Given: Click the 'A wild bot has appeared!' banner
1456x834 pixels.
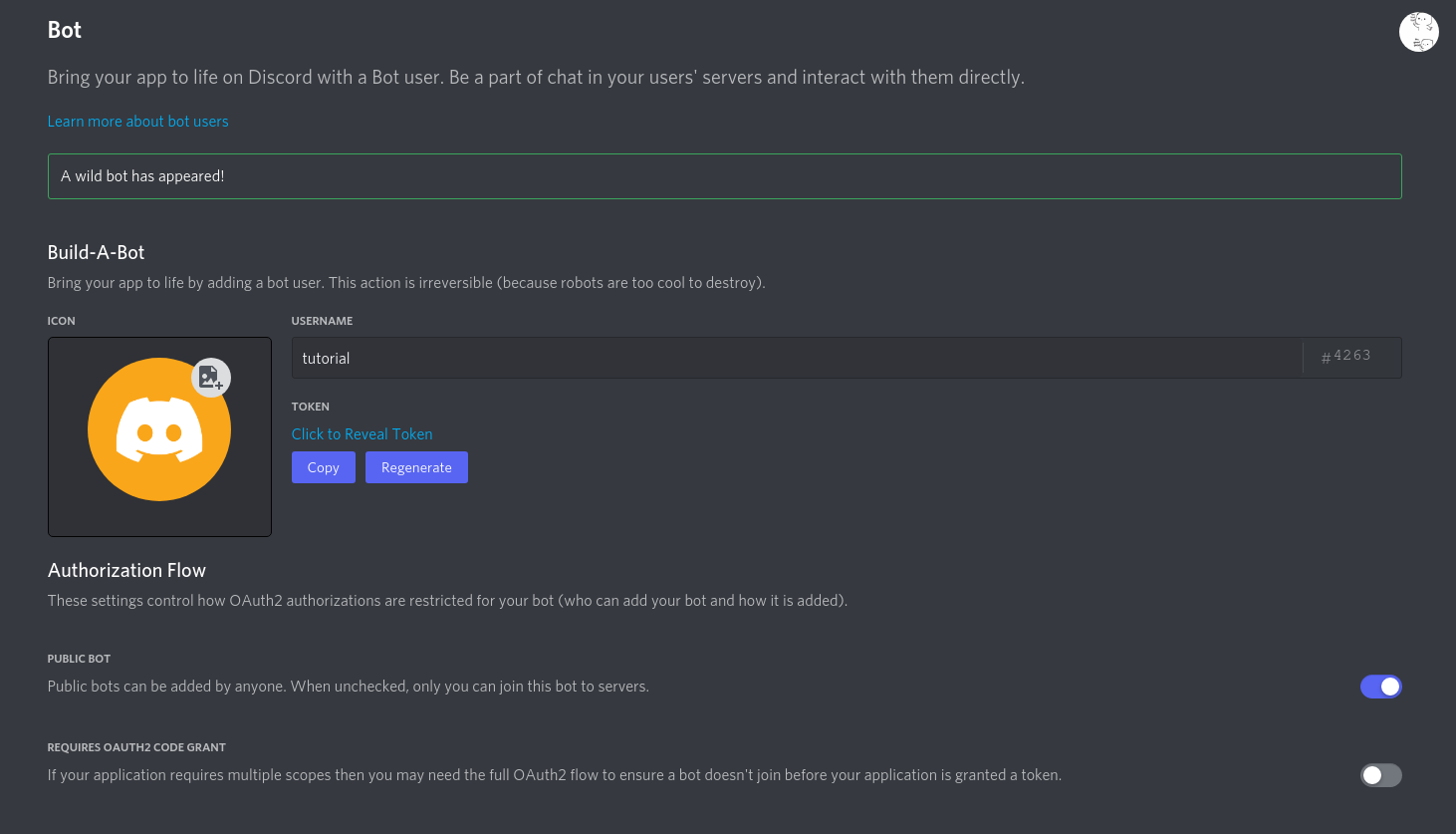Looking at the screenshot, I should 725,176.
